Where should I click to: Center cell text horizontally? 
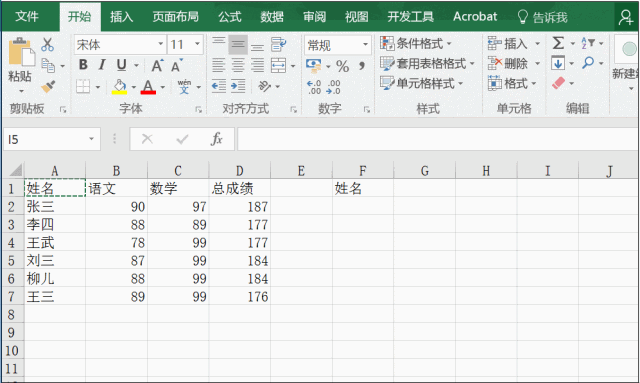tap(238, 65)
